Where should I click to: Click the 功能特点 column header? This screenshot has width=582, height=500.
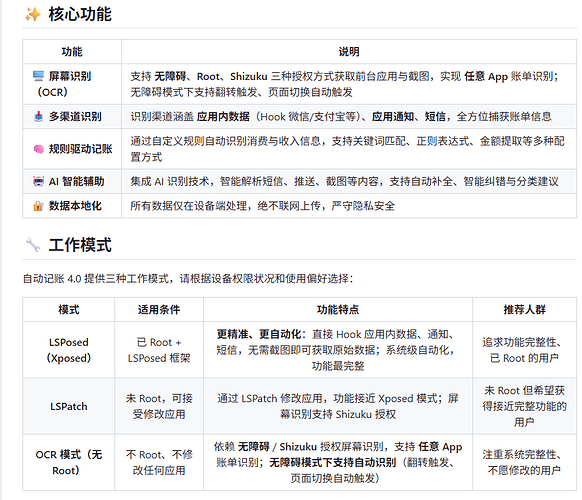point(338,310)
